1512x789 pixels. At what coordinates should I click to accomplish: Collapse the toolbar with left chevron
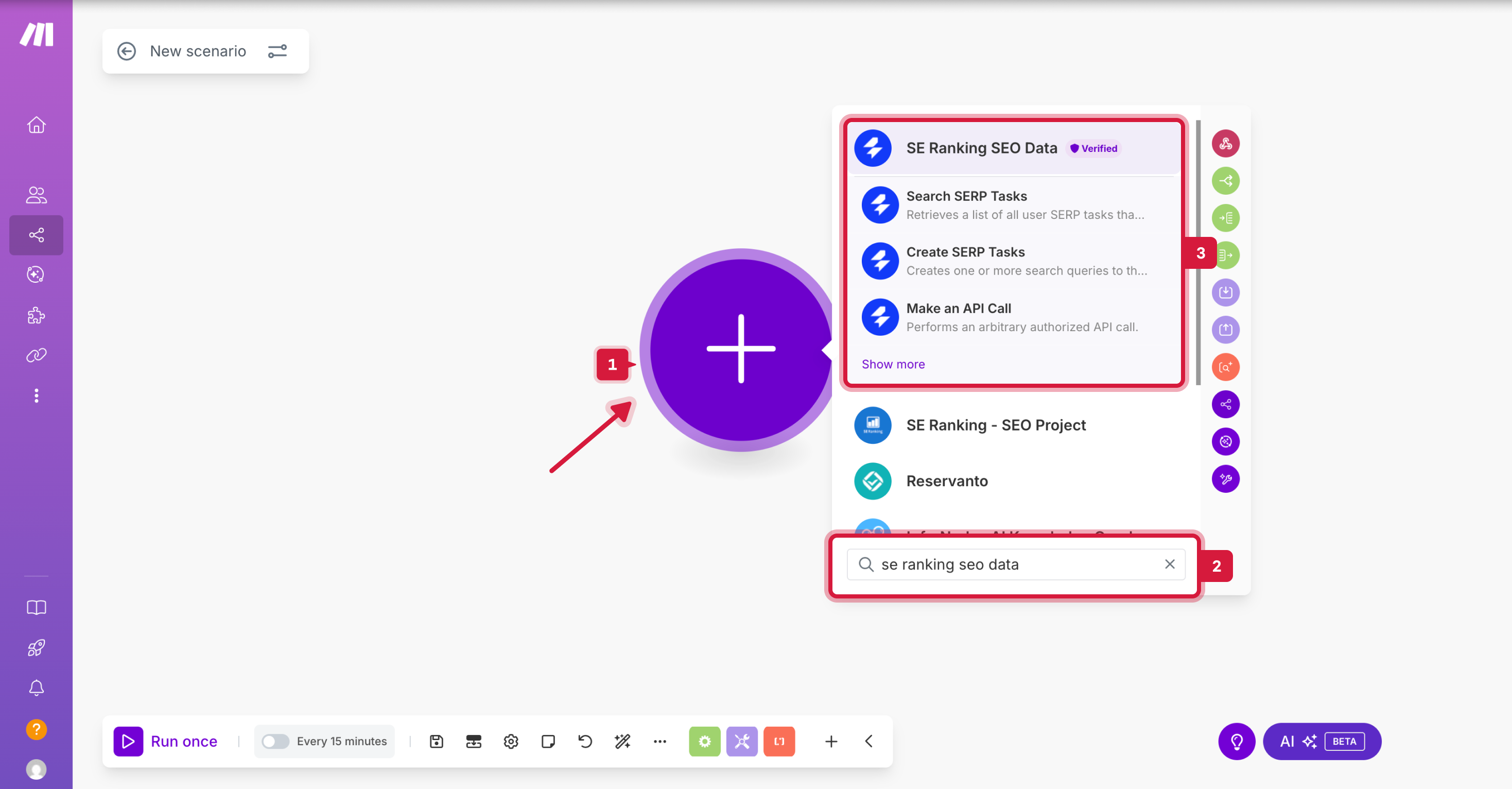coord(868,742)
